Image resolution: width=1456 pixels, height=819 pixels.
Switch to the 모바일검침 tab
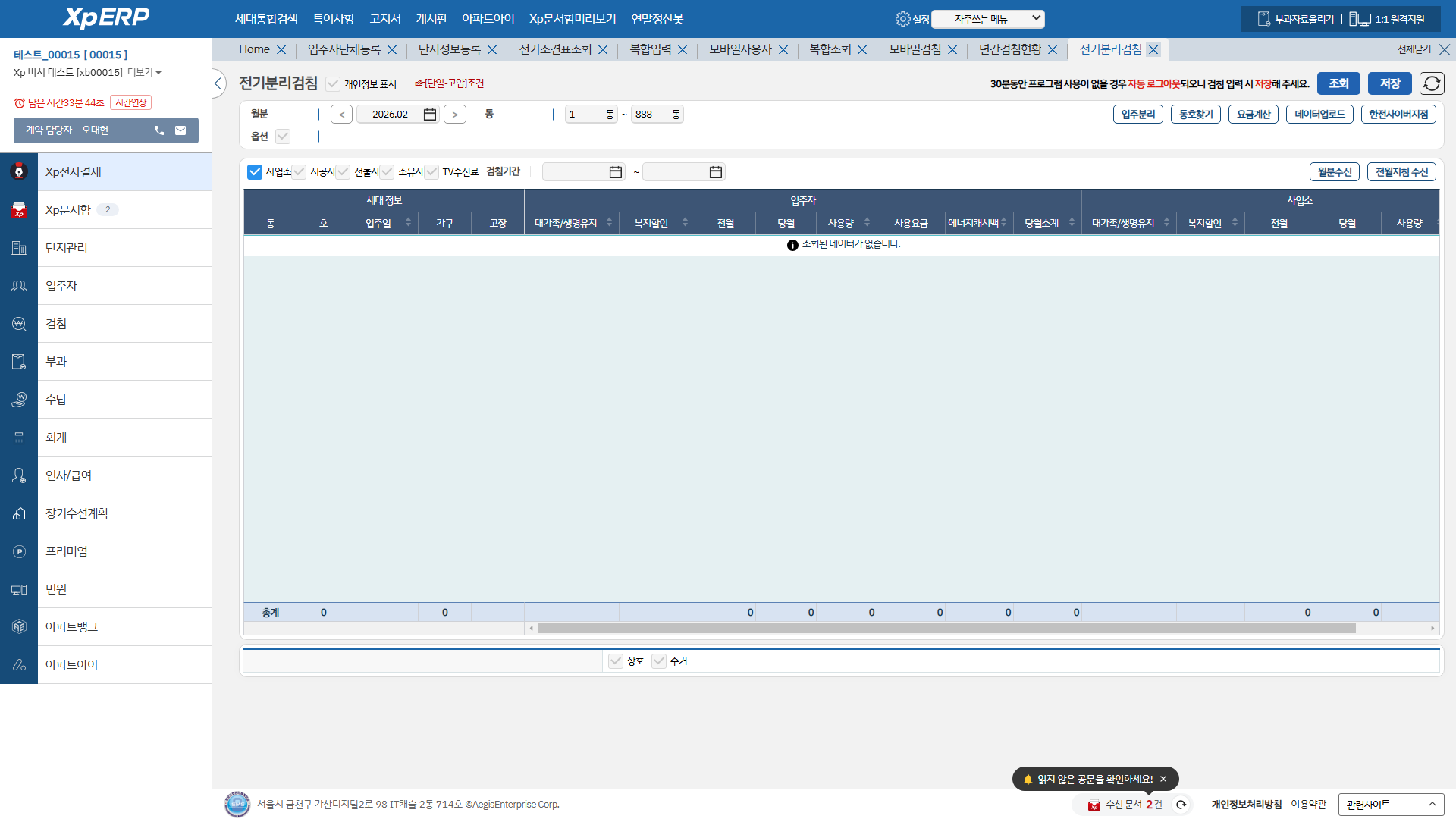[x=915, y=49]
